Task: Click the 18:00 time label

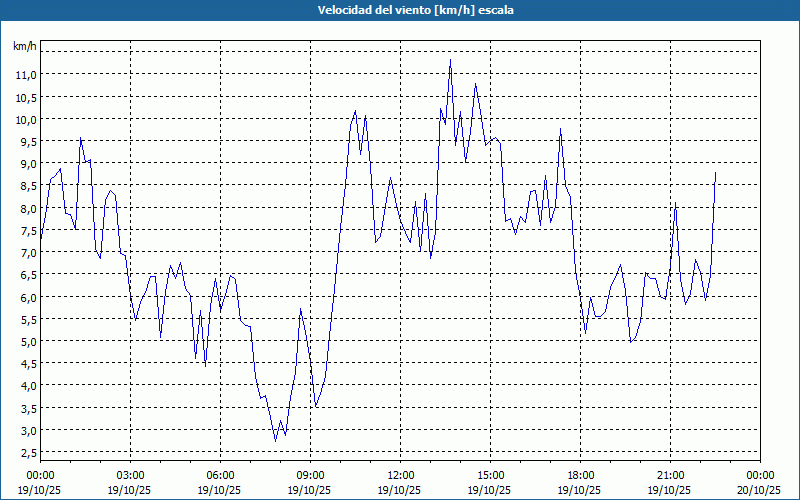Action: pyautogui.click(x=580, y=475)
